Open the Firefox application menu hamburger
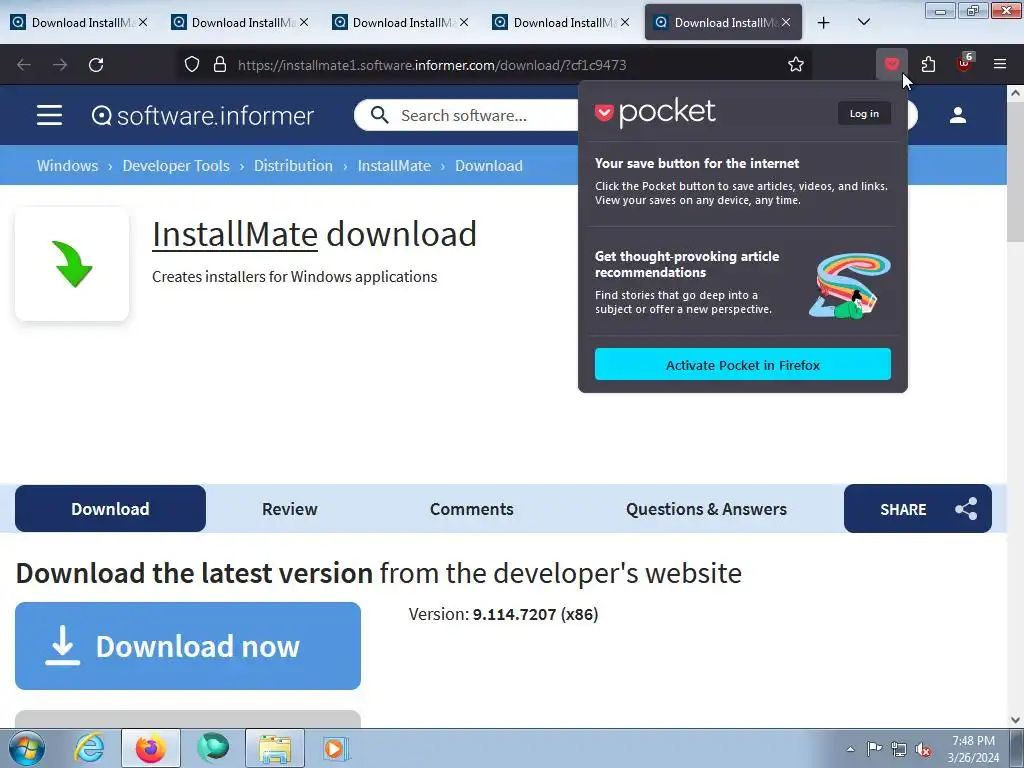1024x768 pixels. [999, 64]
